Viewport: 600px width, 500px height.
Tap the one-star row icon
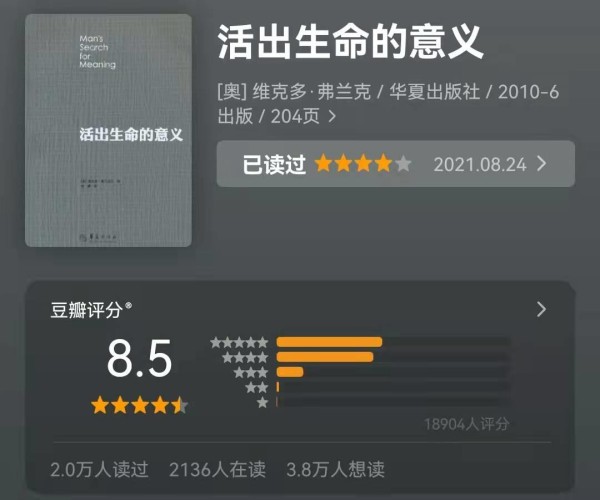tap(262, 402)
